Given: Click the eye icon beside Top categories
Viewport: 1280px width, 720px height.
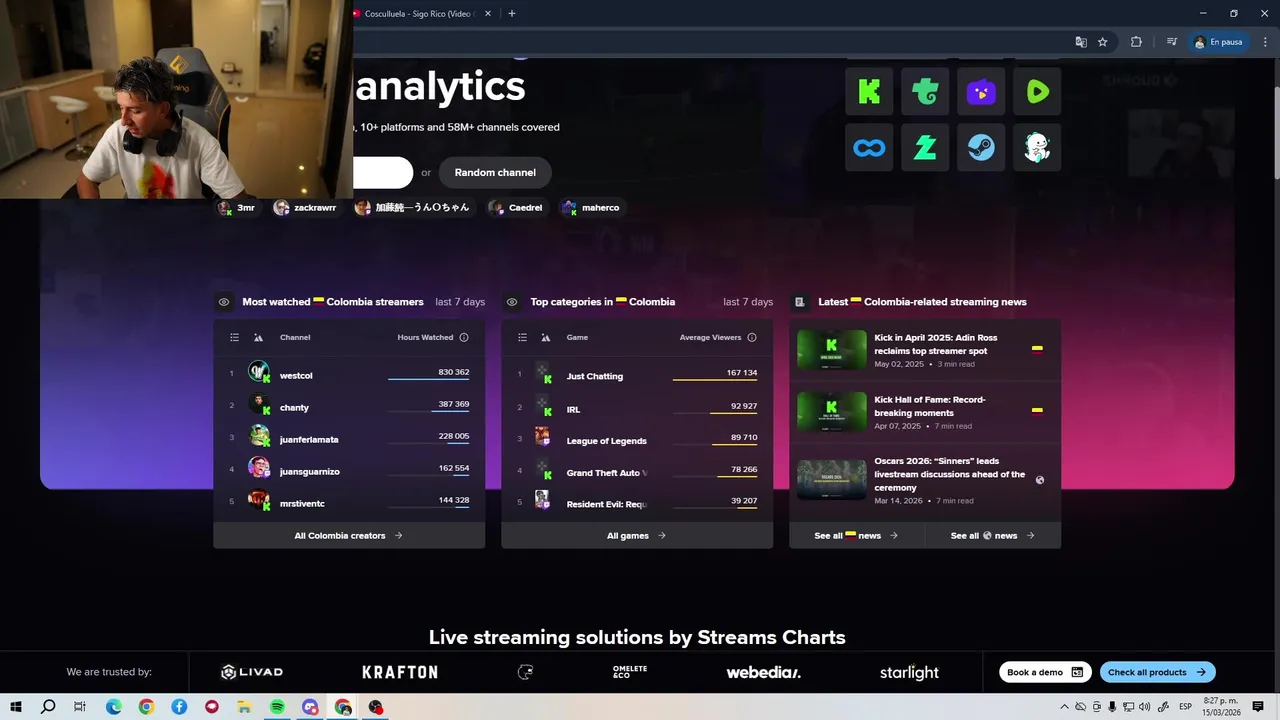Looking at the screenshot, I should tap(512, 302).
